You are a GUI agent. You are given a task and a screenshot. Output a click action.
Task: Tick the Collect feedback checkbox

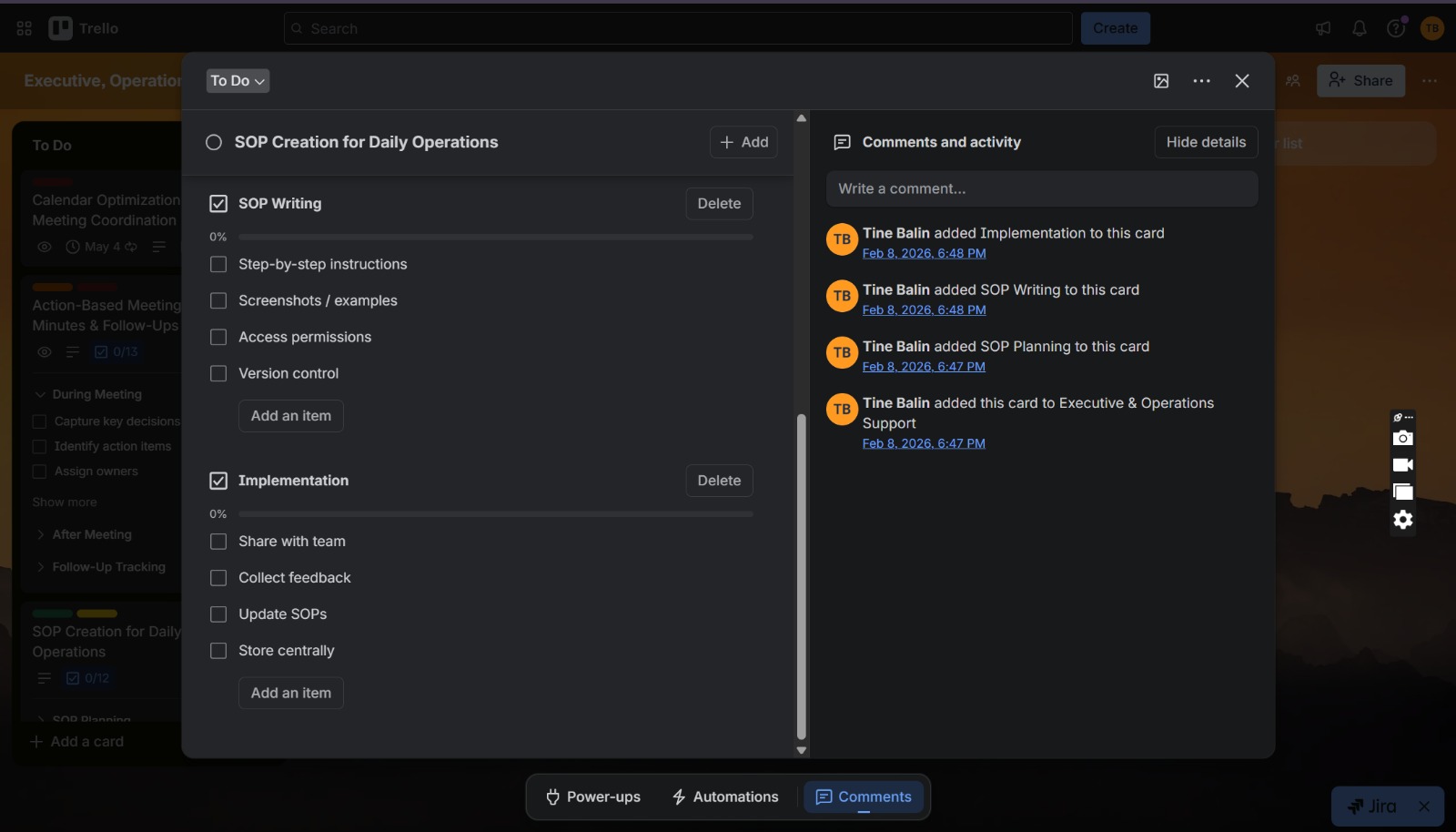click(x=218, y=578)
